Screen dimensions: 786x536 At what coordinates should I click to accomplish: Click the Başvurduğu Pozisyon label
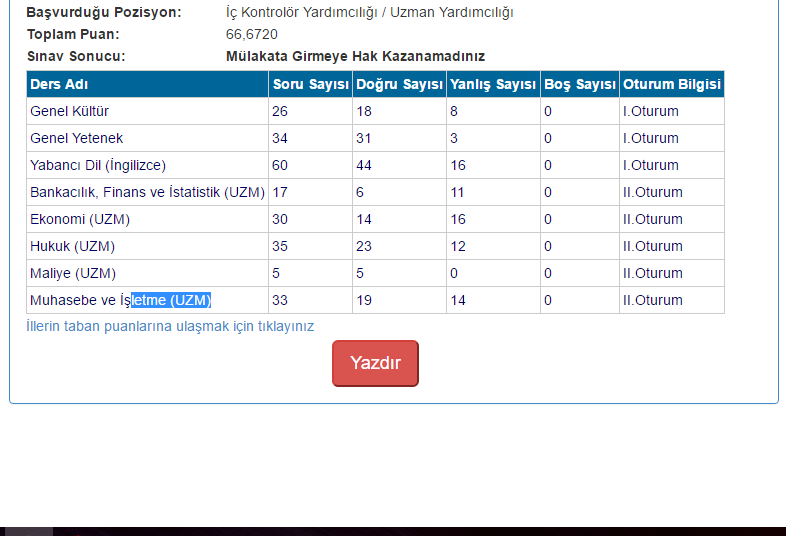tap(104, 12)
